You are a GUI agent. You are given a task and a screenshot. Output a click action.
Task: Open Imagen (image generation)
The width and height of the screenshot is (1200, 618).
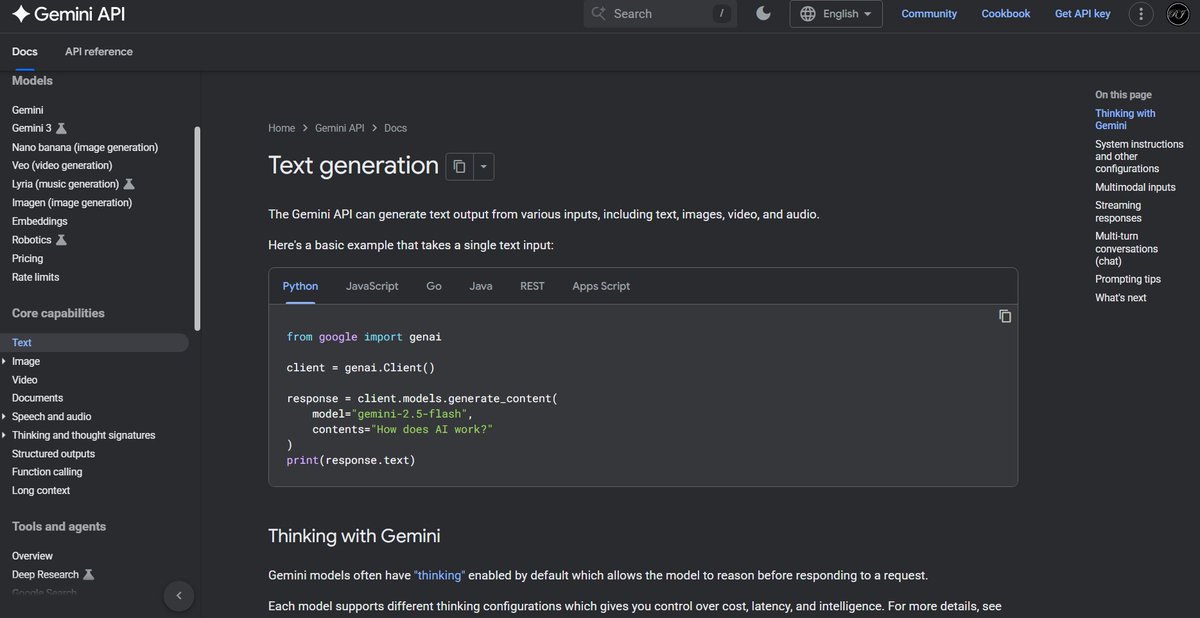pos(72,202)
